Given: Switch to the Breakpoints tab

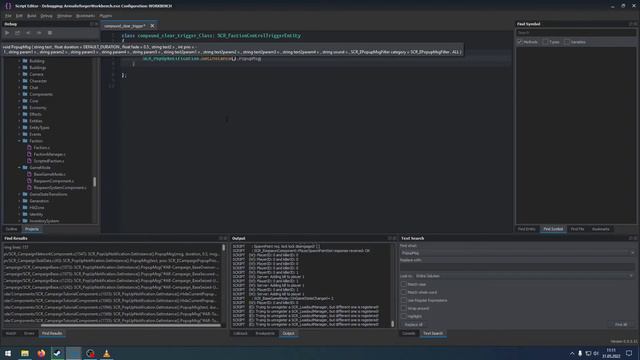Looking at the screenshot, I should 265,333.
